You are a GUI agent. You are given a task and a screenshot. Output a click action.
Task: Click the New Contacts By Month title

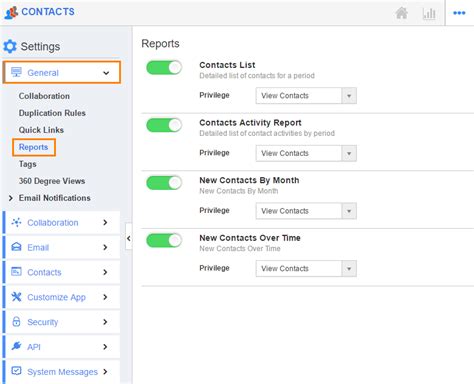click(x=249, y=180)
